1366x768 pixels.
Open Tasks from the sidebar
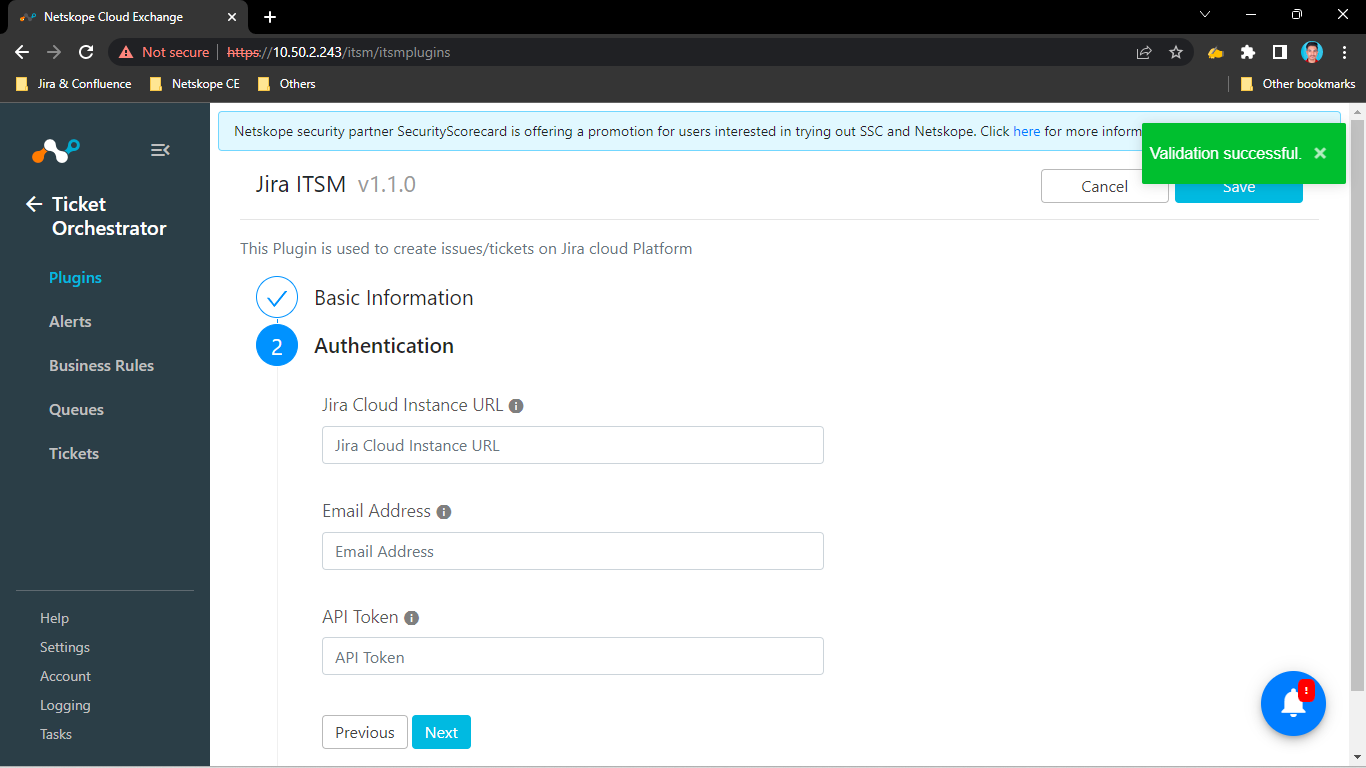[x=56, y=734]
